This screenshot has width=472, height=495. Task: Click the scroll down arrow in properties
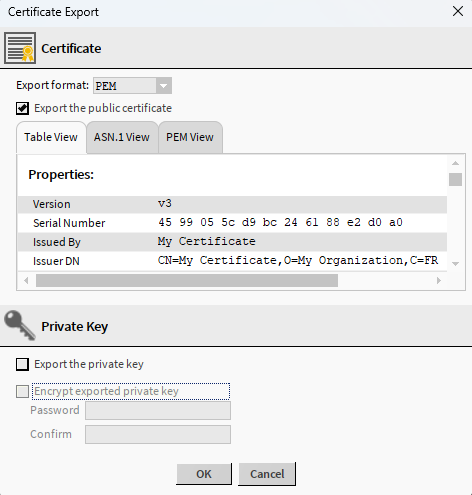click(455, 264)
